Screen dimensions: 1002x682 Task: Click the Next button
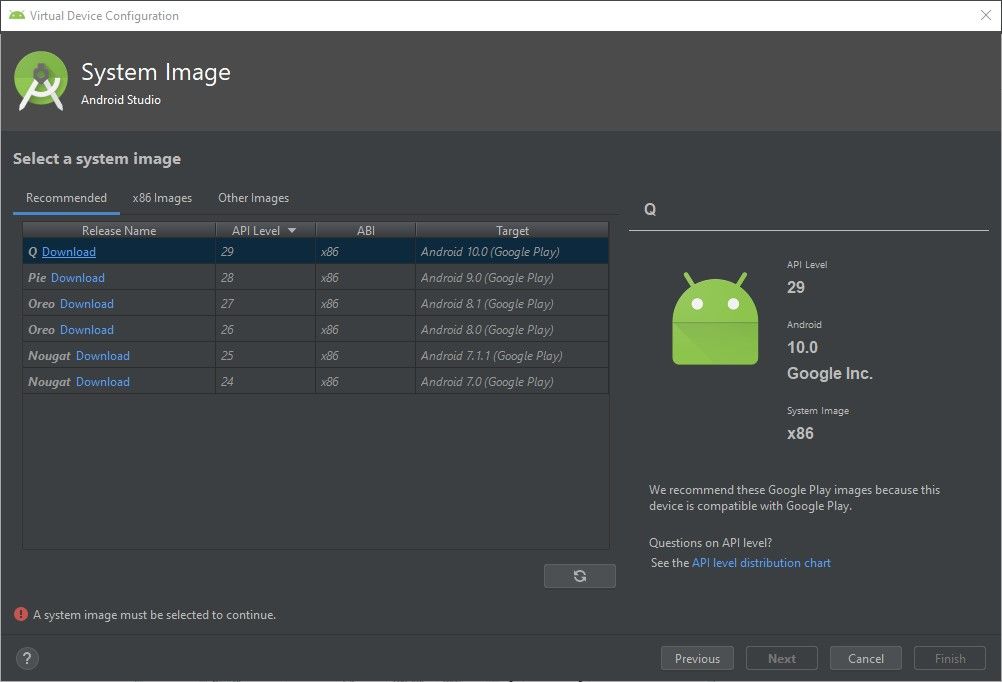coord(781,658)
